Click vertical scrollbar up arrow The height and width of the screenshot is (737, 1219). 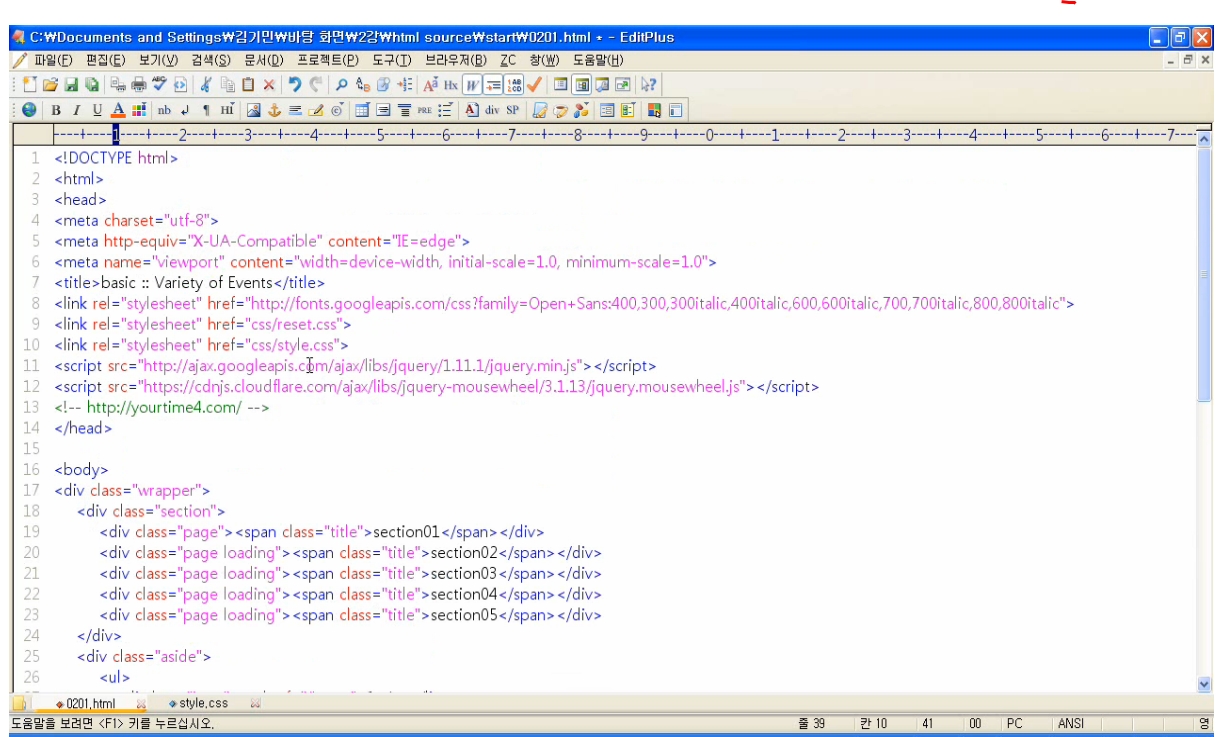1204,139
